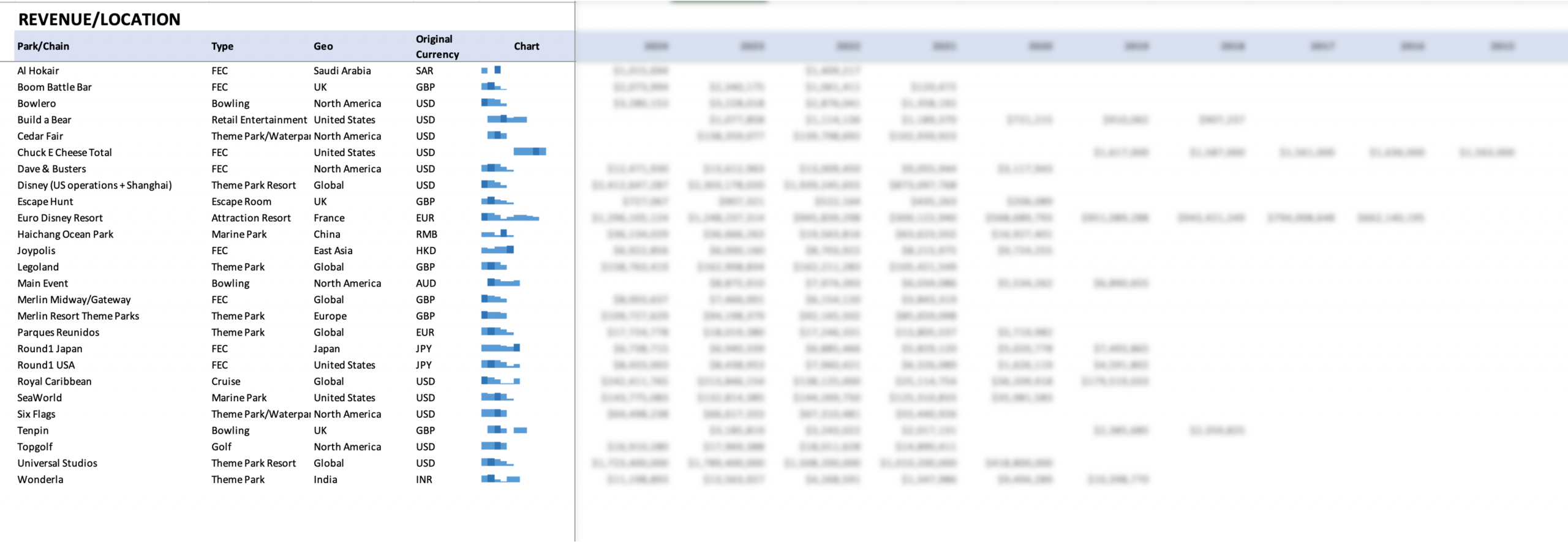
Task: Select the Joypolis sparkline chart
Action: [x=497, y=250]
